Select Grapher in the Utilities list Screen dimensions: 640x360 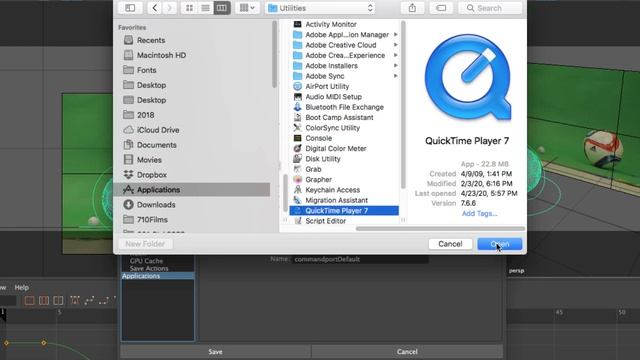[x=318, y=179]
